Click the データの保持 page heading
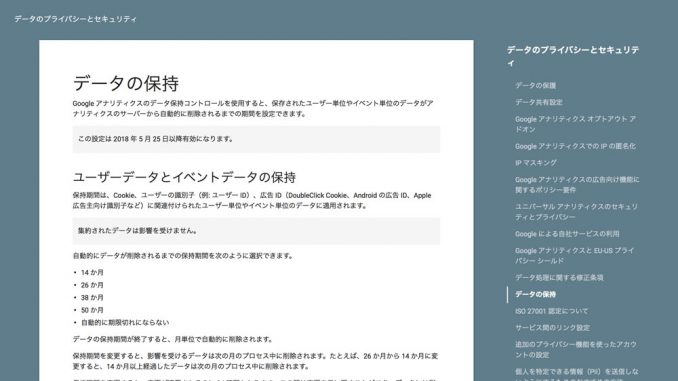The height and width of the screenshot is (381, 678). pos(126,83)
